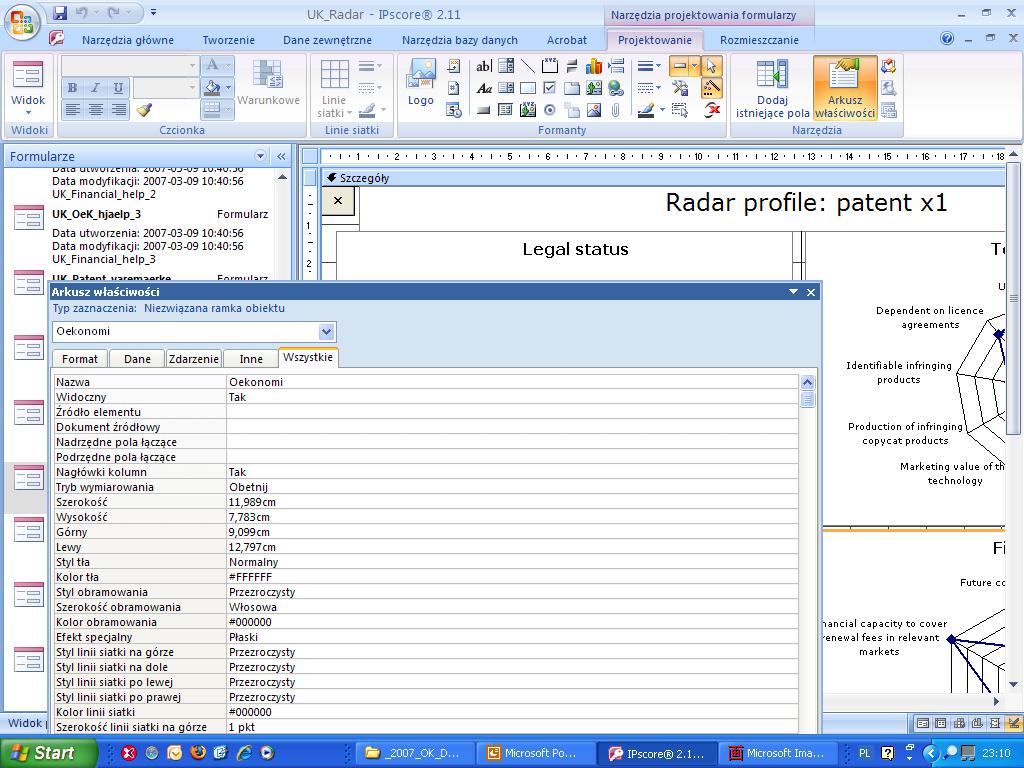The height and width of the screenshot is (768, 1024).
Task: Insert Date and Time control
Action: (454, 110)
